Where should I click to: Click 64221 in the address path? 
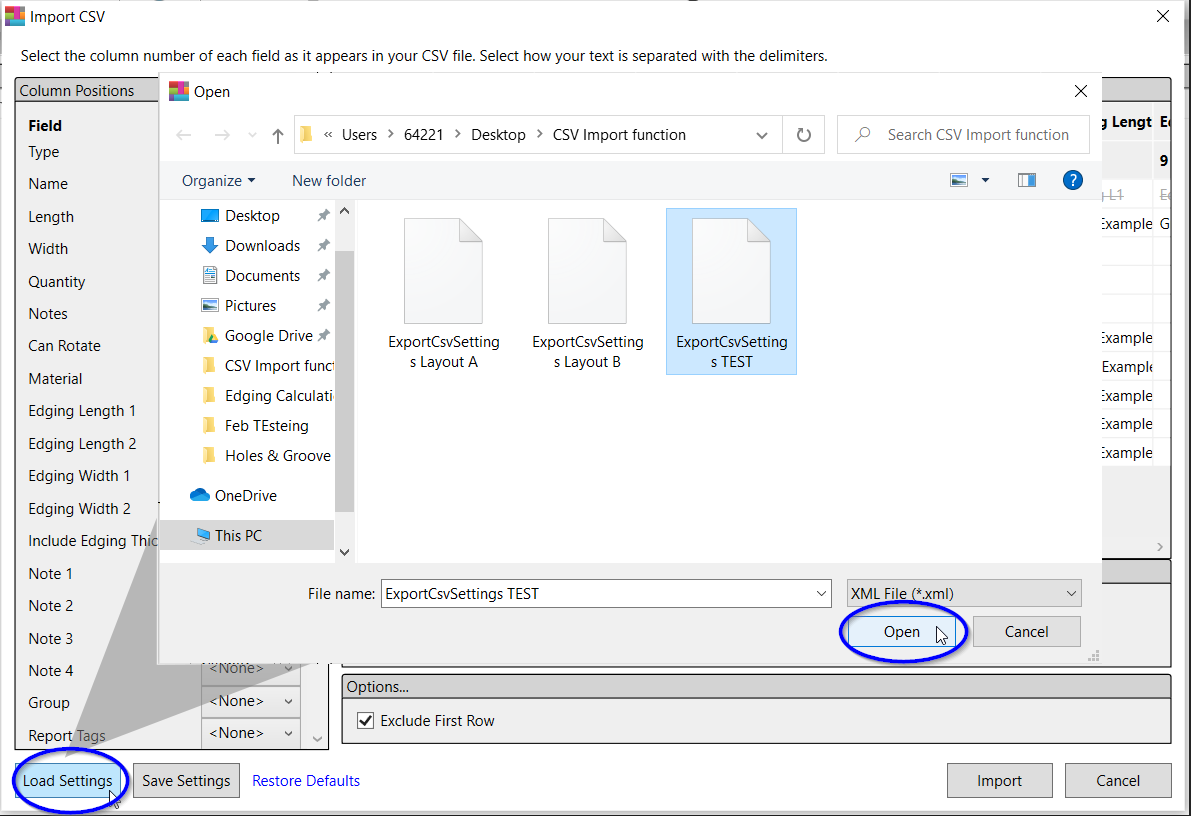point(423,135)
